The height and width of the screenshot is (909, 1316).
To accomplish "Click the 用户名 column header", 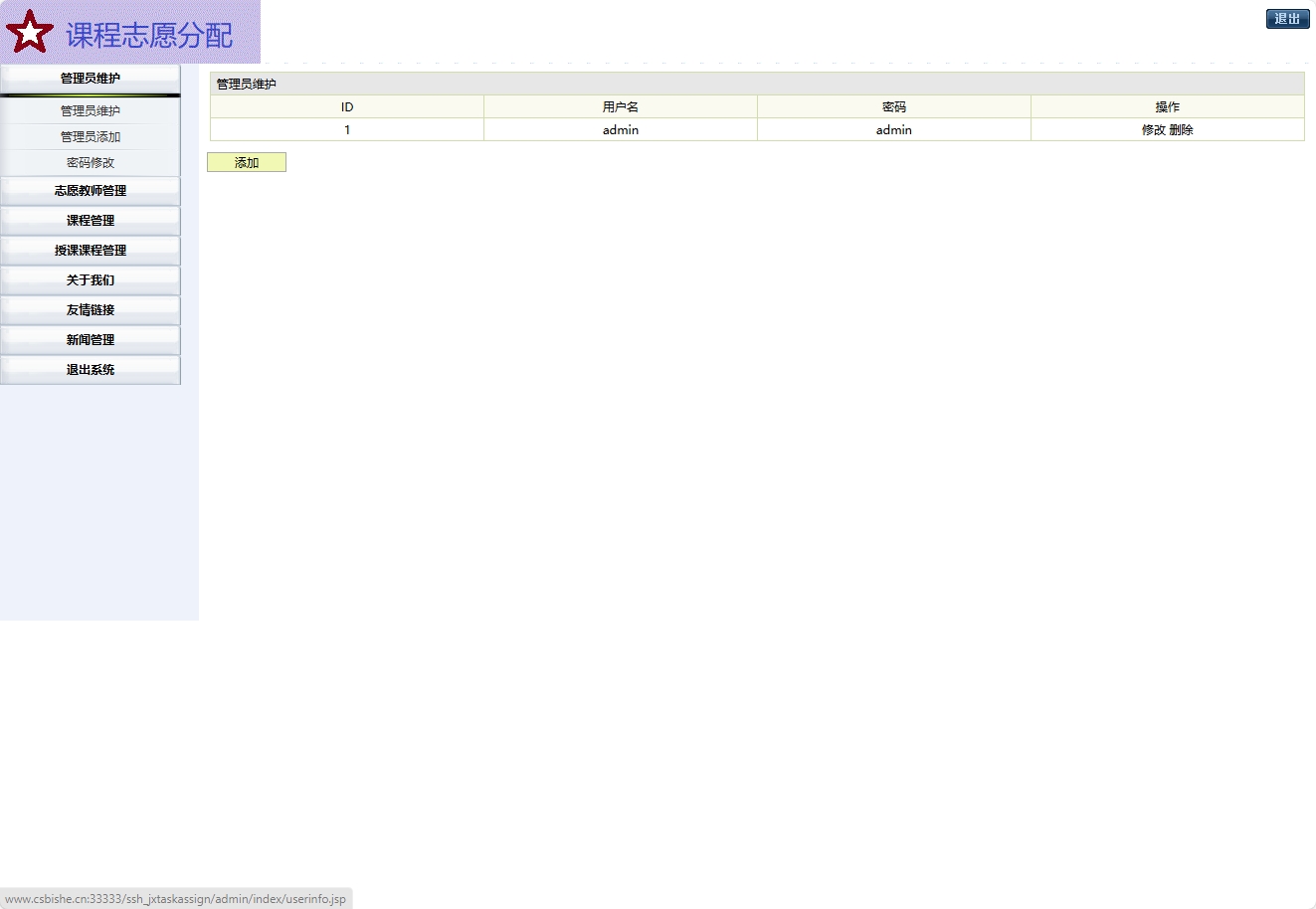I will pos(621,107).
